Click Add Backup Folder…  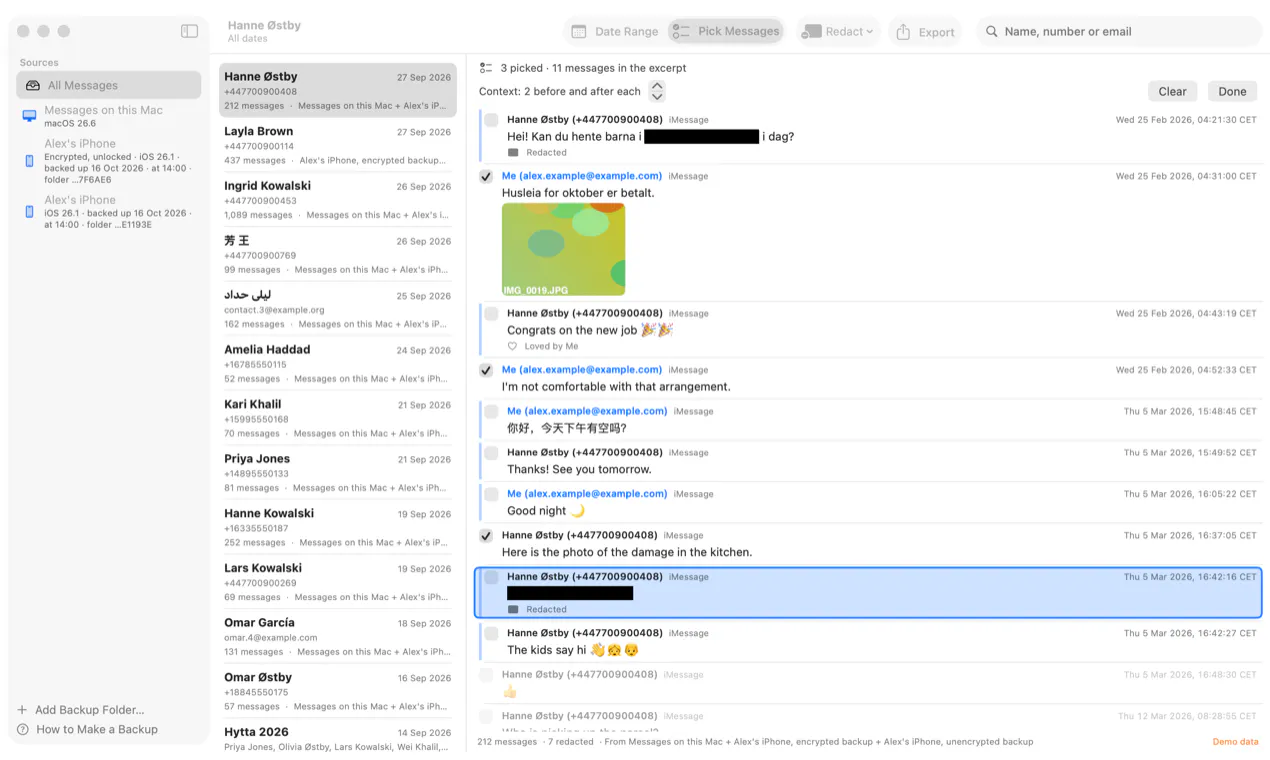[90, 710]
